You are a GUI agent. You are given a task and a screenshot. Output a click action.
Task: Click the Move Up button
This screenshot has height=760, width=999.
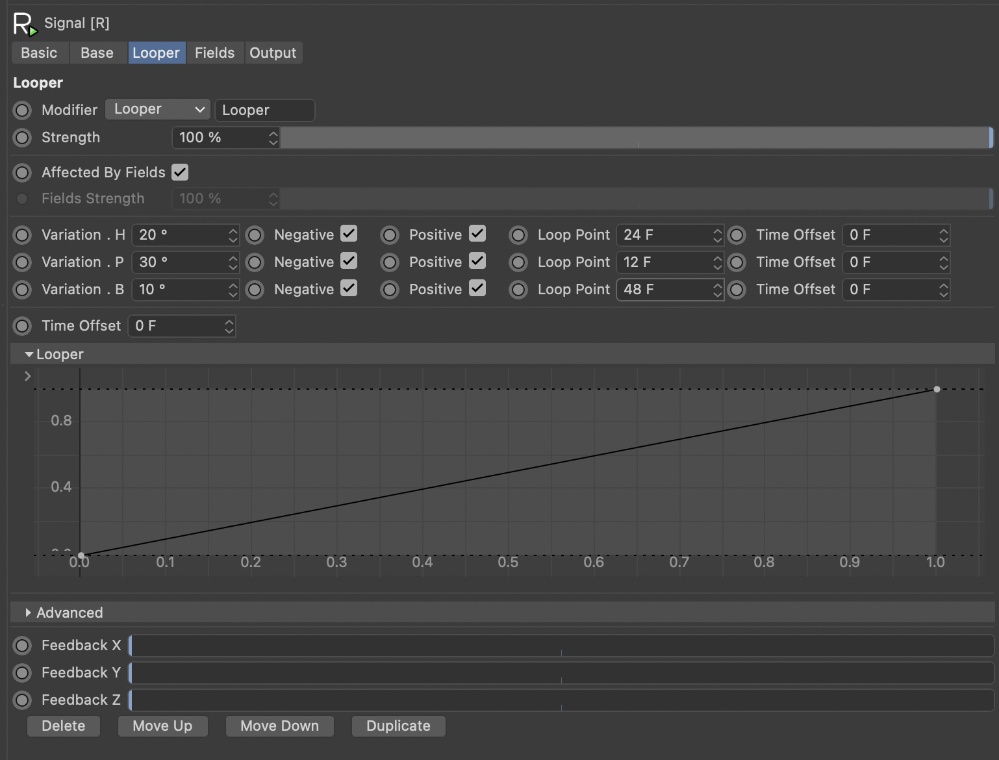click(x=162, y=726)
